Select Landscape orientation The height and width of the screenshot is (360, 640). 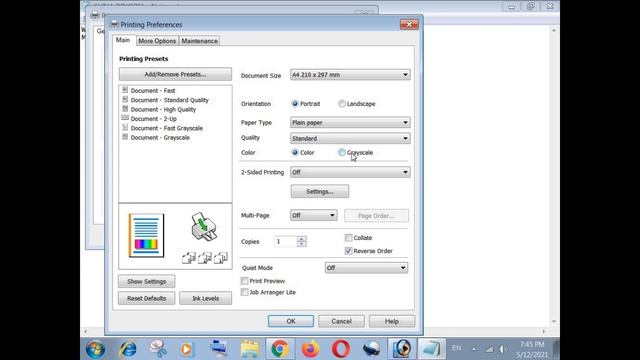[x=342, y=104]
